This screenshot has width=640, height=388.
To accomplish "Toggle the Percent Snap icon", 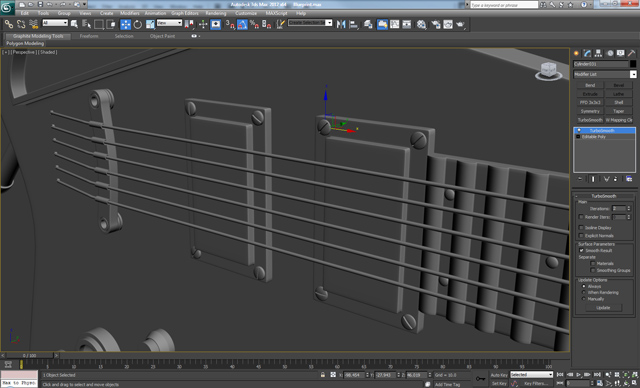I will (x=254, y=24).
